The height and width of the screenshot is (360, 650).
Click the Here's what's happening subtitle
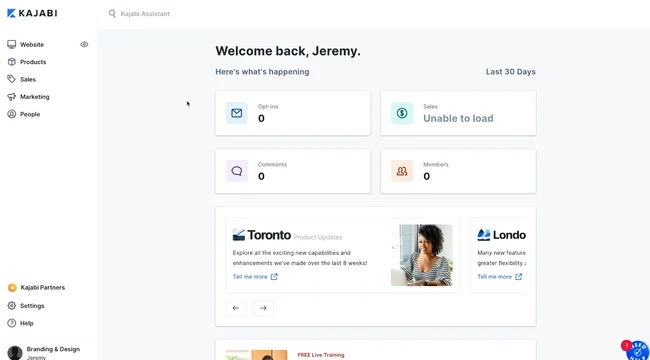pos(262,72)
